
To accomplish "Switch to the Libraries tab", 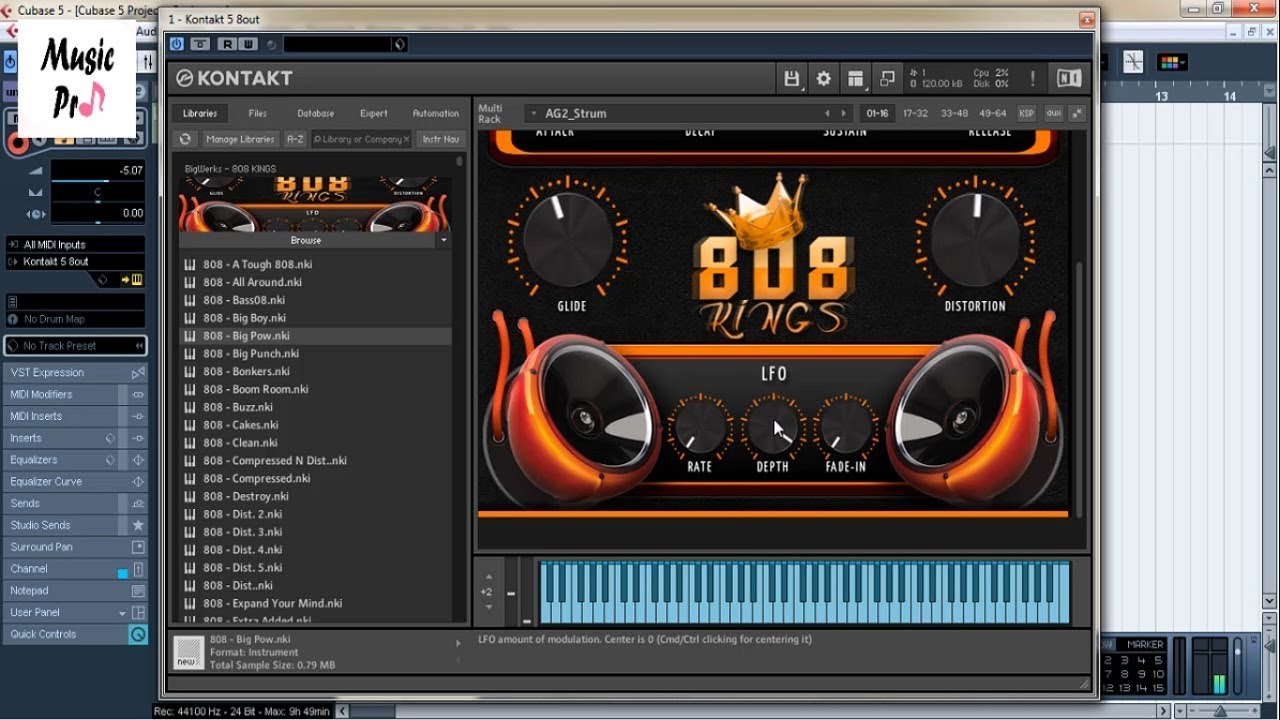I will pos(200,114).
